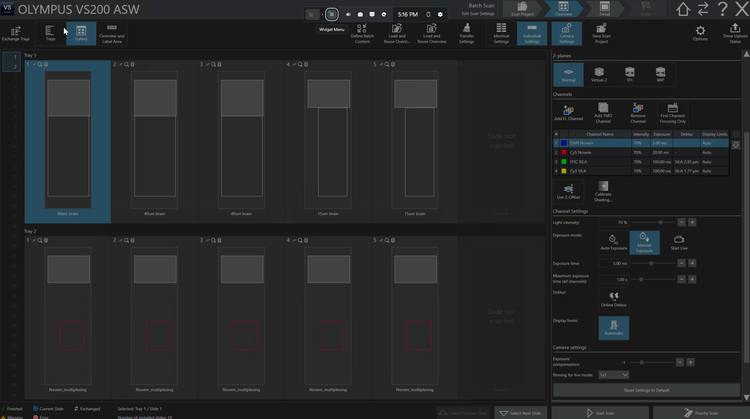Switch to the Trays view tab
This screenshot has width=750, height=419.
[50, 33]
